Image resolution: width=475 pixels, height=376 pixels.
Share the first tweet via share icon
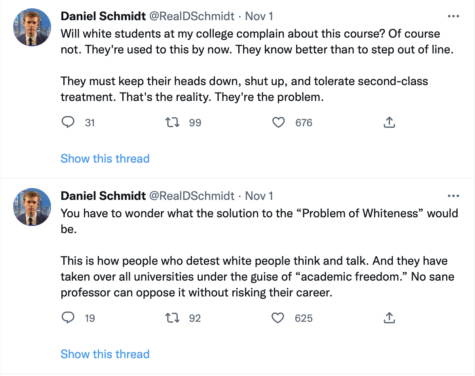[x=389, y=122]
